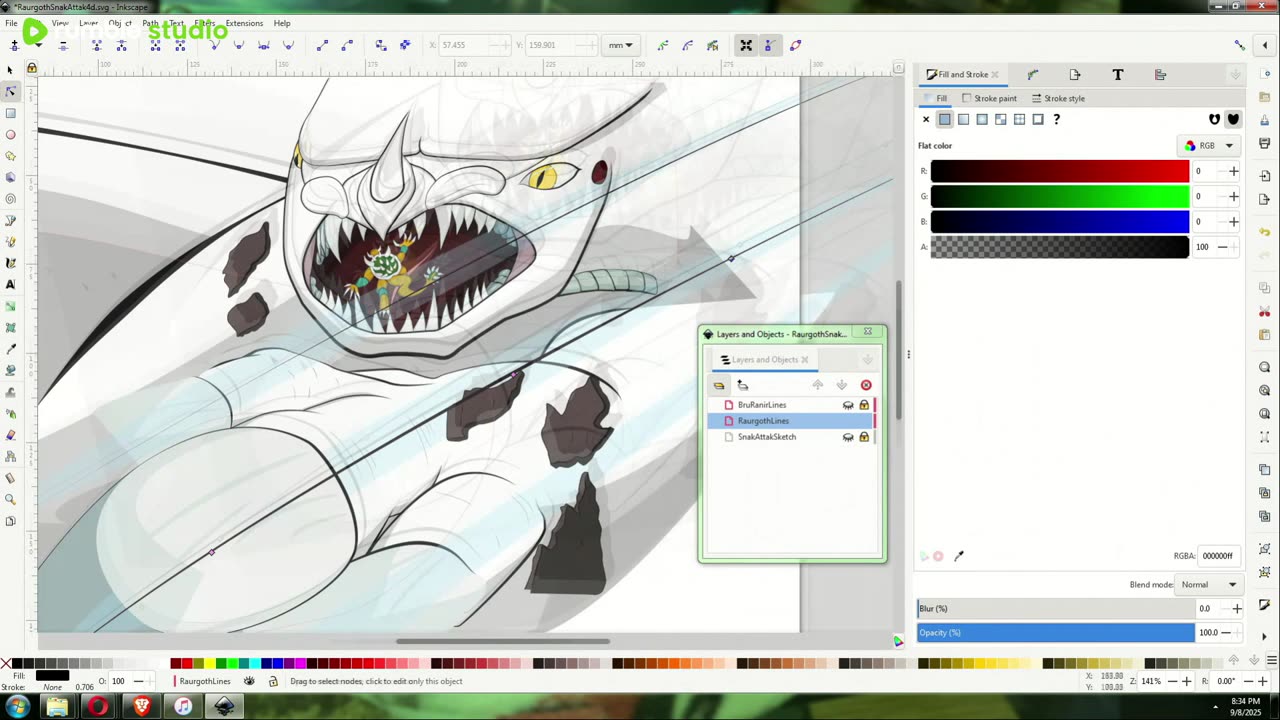The height and width of the screenshot is (720, 1280).
Task: Toggle lock on BruRanirLines layer
Action: point(864,405)
